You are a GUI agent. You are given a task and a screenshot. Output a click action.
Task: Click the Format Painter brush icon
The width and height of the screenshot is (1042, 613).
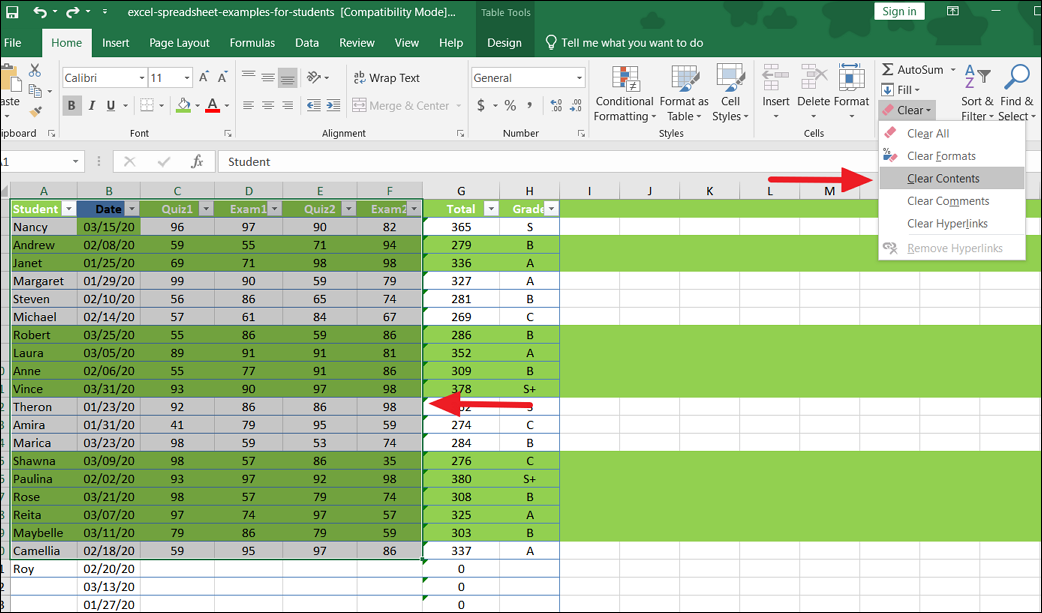[x=36, y=111]
